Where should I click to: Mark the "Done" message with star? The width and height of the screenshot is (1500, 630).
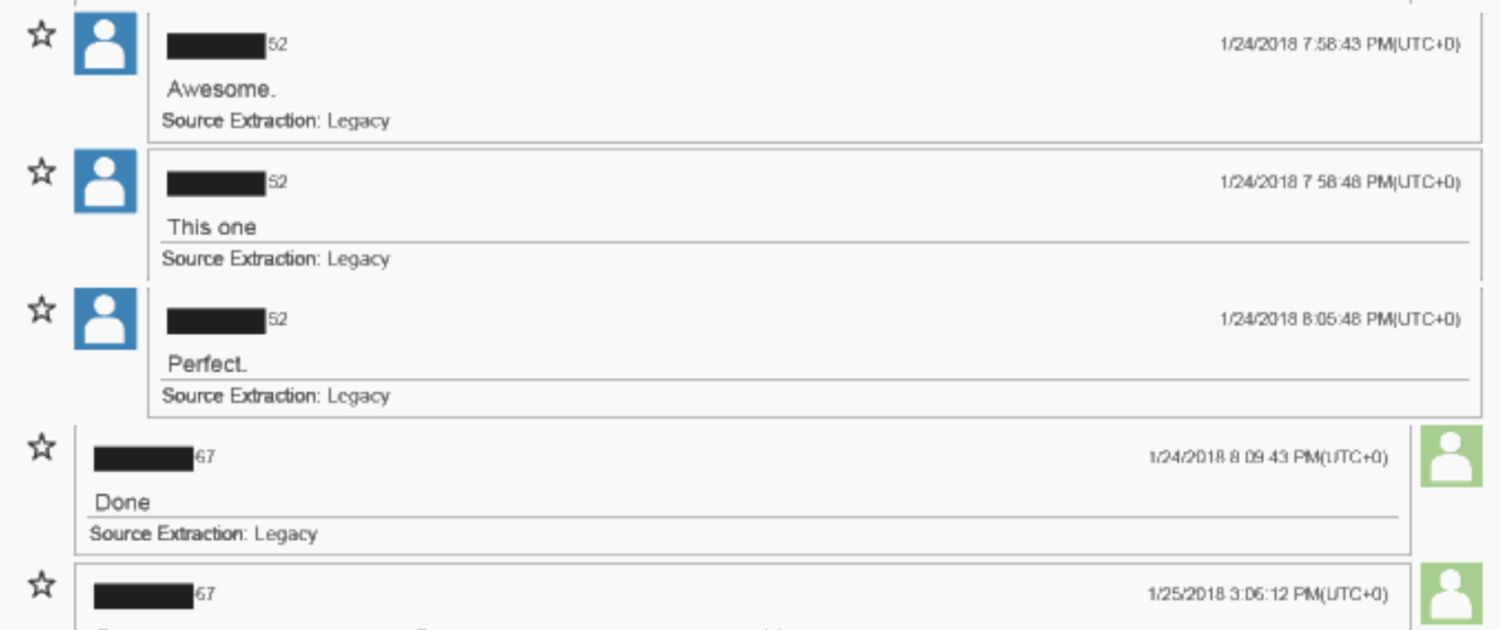pyautogui.click(x=41, y=447)
